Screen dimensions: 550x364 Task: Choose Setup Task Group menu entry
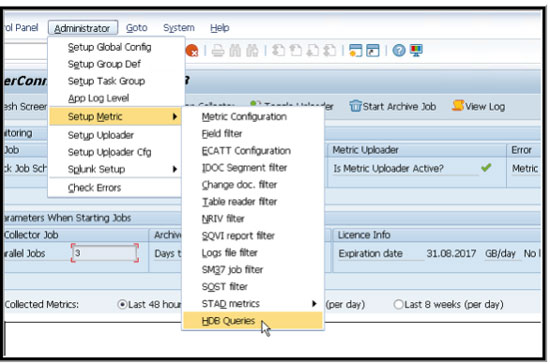[x=116, y=81]
